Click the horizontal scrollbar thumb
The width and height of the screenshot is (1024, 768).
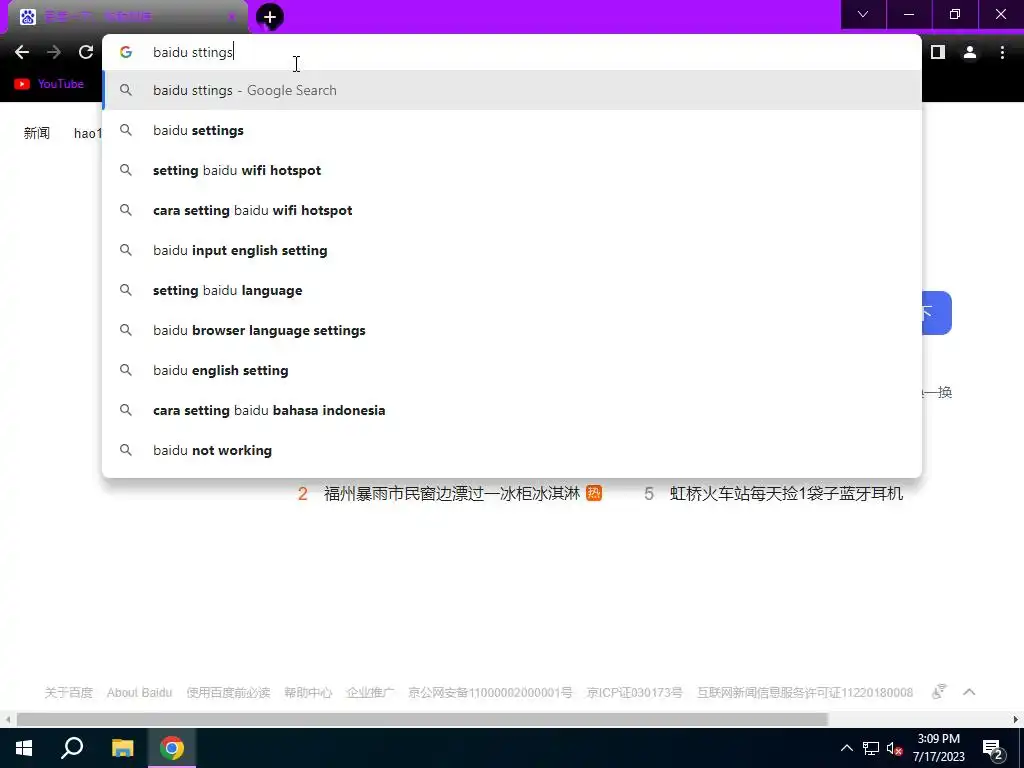tap(423, 720)
